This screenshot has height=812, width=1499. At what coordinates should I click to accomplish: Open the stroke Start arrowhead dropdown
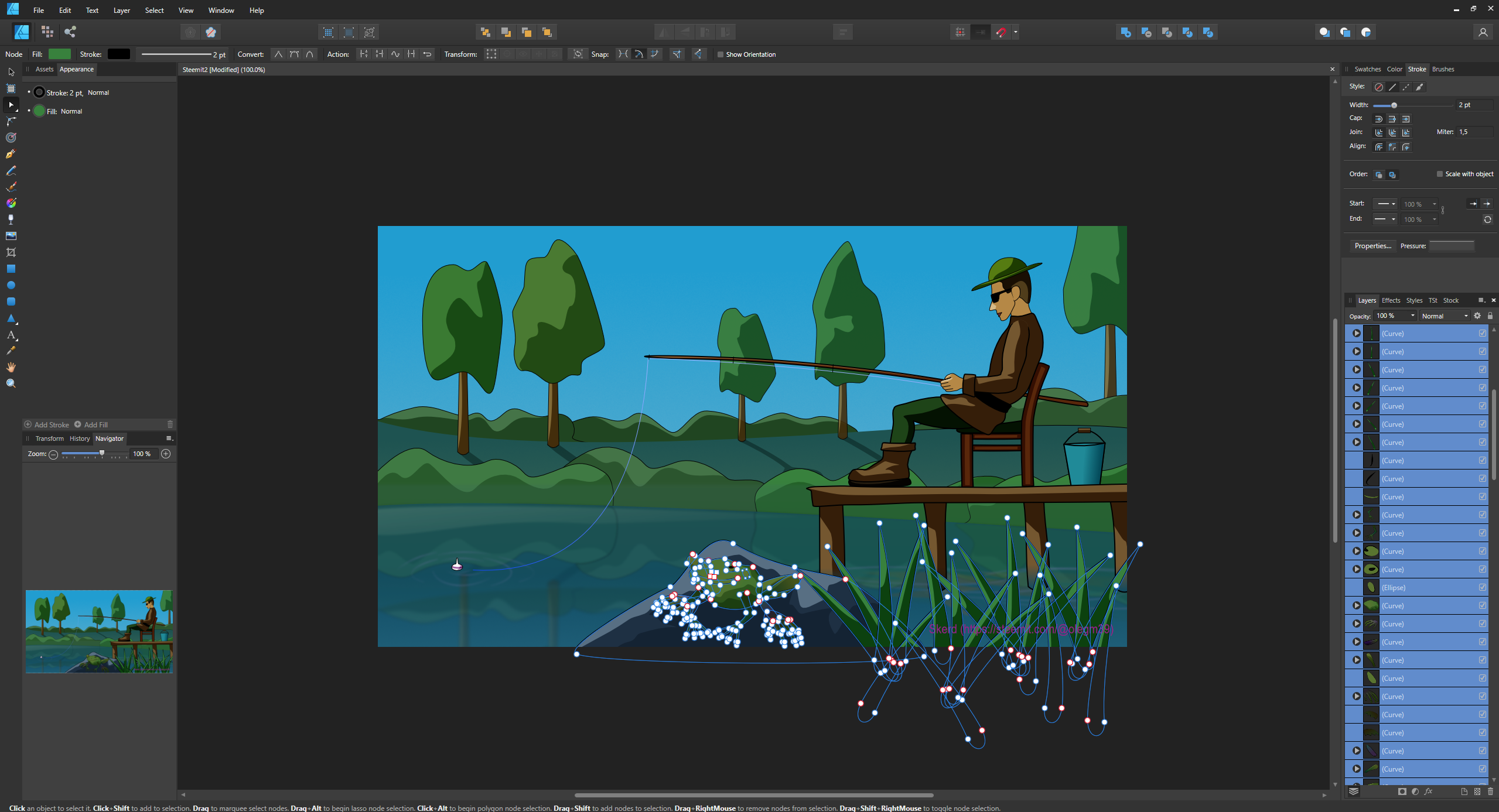1386,204
